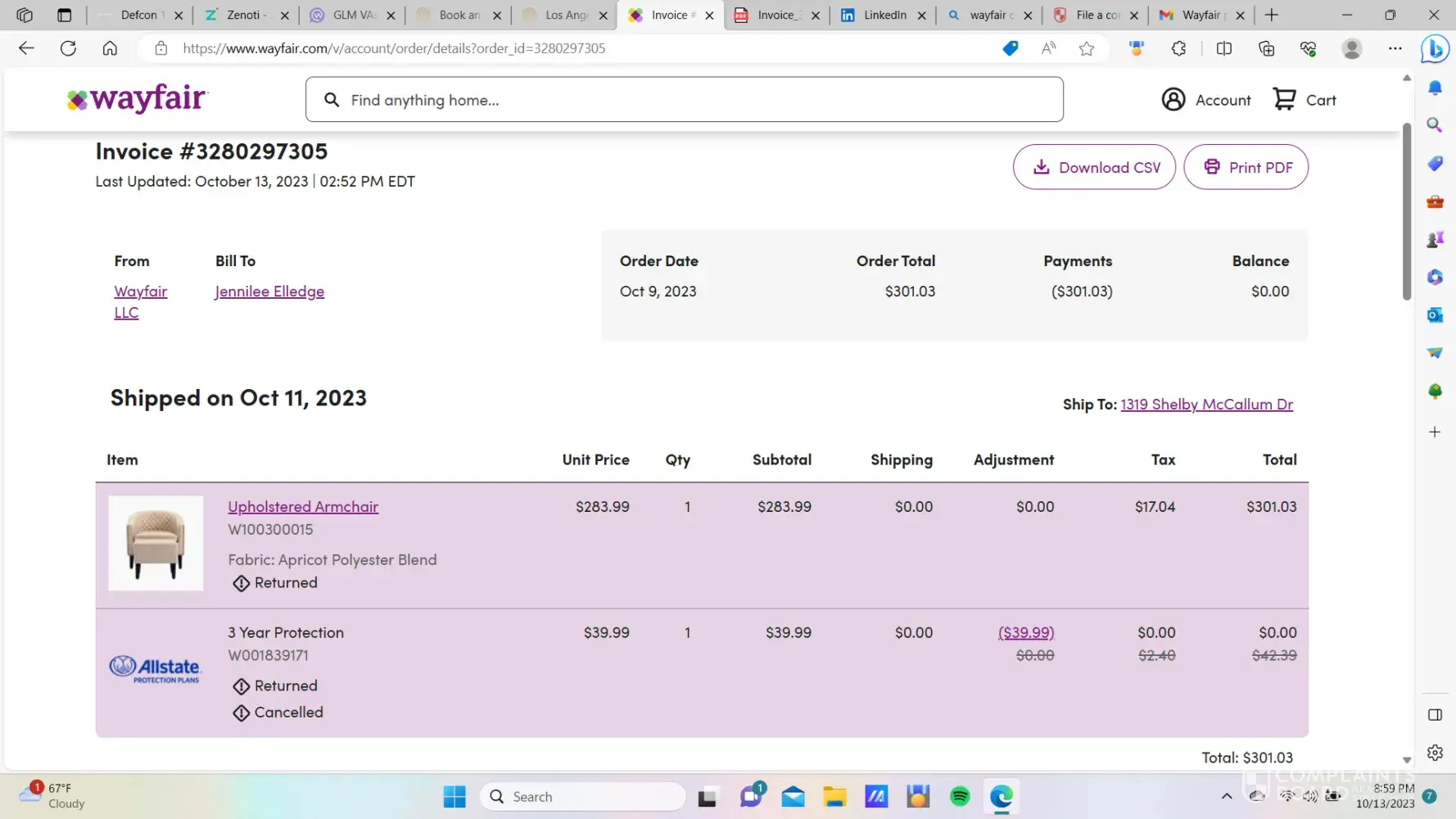Viewport: 1456px width, 819px height.
Task: Open Spotify from the taskbar
Action: pyautogui.click(x=960, y=796)
